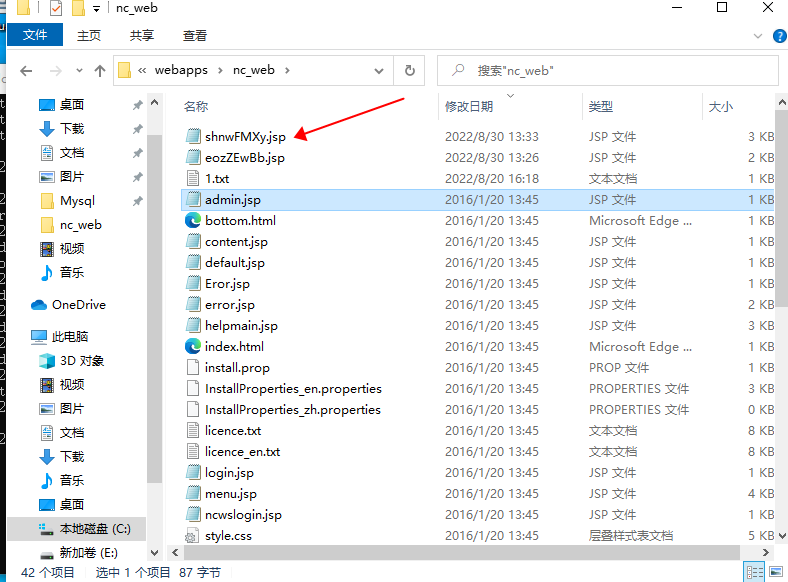Viewport: 788px width, 582px height.
Task: Open 文档 in quick access sidebar
Action: coord(71,153)
